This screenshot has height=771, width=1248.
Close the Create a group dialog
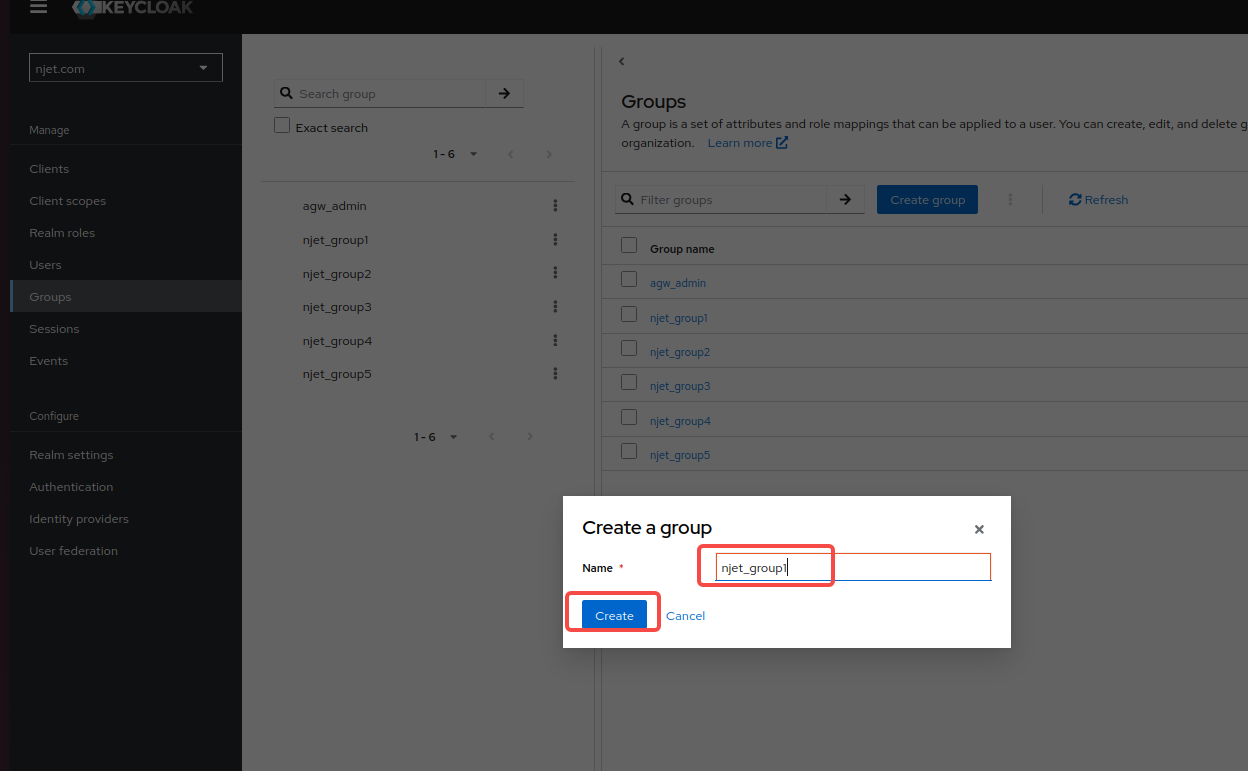979,530
